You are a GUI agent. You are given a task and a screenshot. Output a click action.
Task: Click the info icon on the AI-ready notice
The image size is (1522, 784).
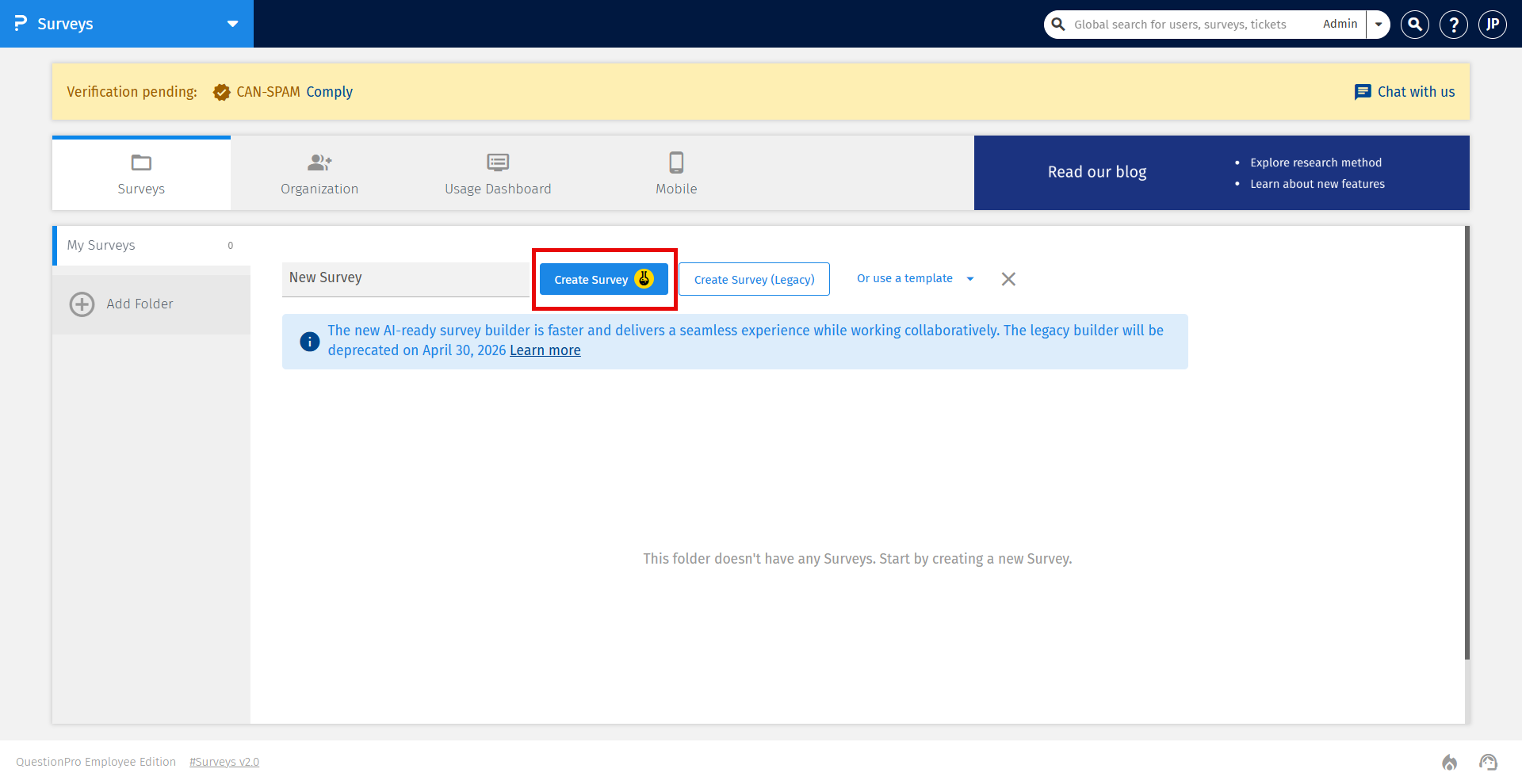(x=309, y=341)
